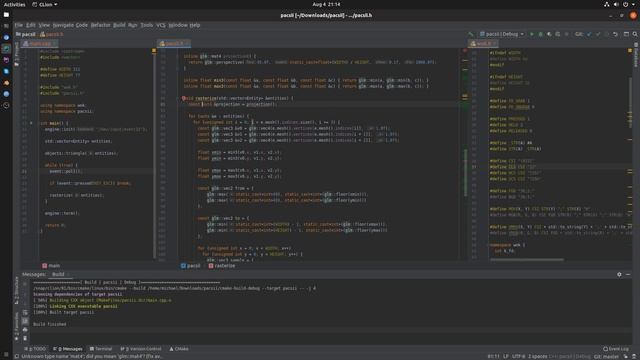Click the Git: master branch widget
The height and width of the screenshot is (360, 640).
[x=606, y=356]
